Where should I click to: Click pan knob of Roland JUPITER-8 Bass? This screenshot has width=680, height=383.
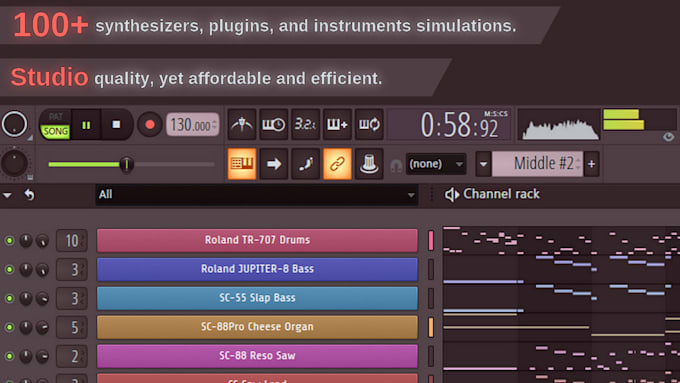(26, 269)
